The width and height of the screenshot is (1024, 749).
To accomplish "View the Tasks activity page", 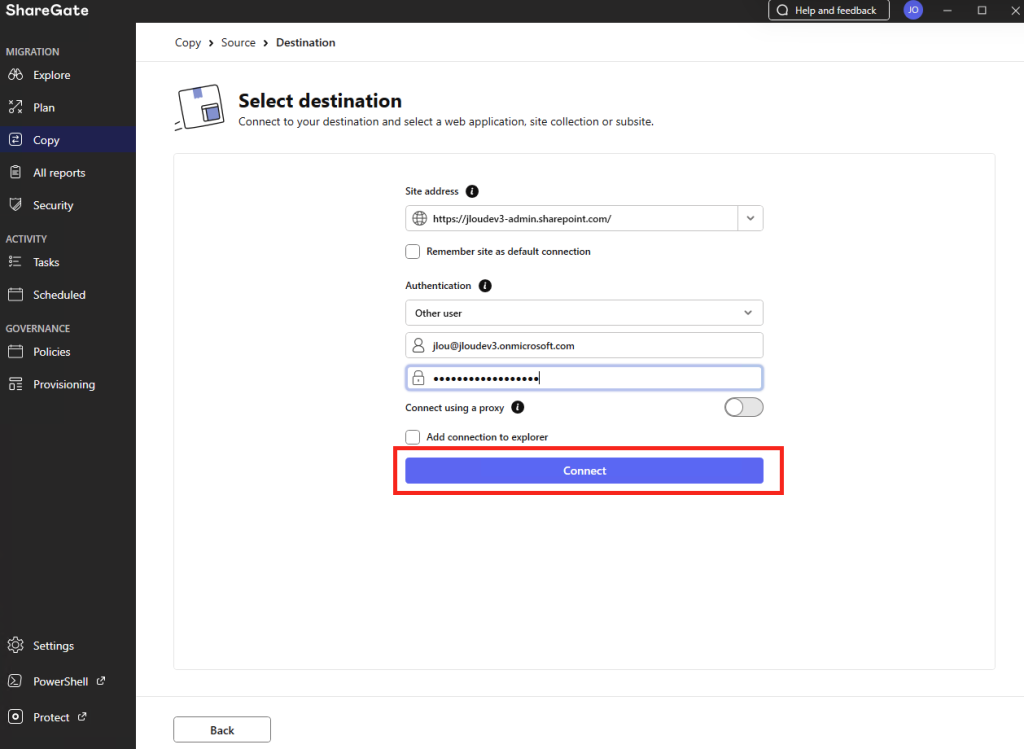I will click(68, 263).
